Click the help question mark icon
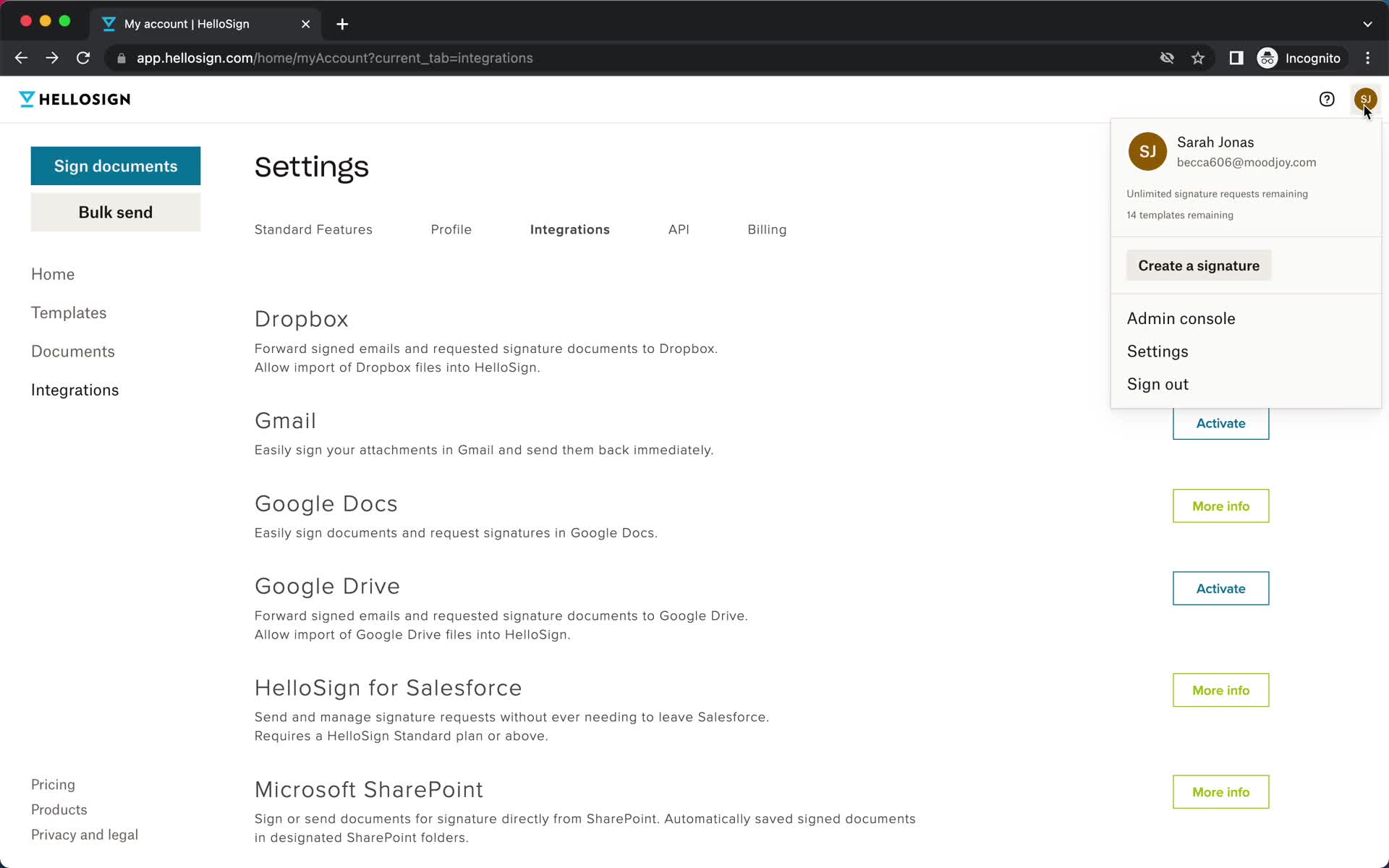 click(x=1327, y=99)
